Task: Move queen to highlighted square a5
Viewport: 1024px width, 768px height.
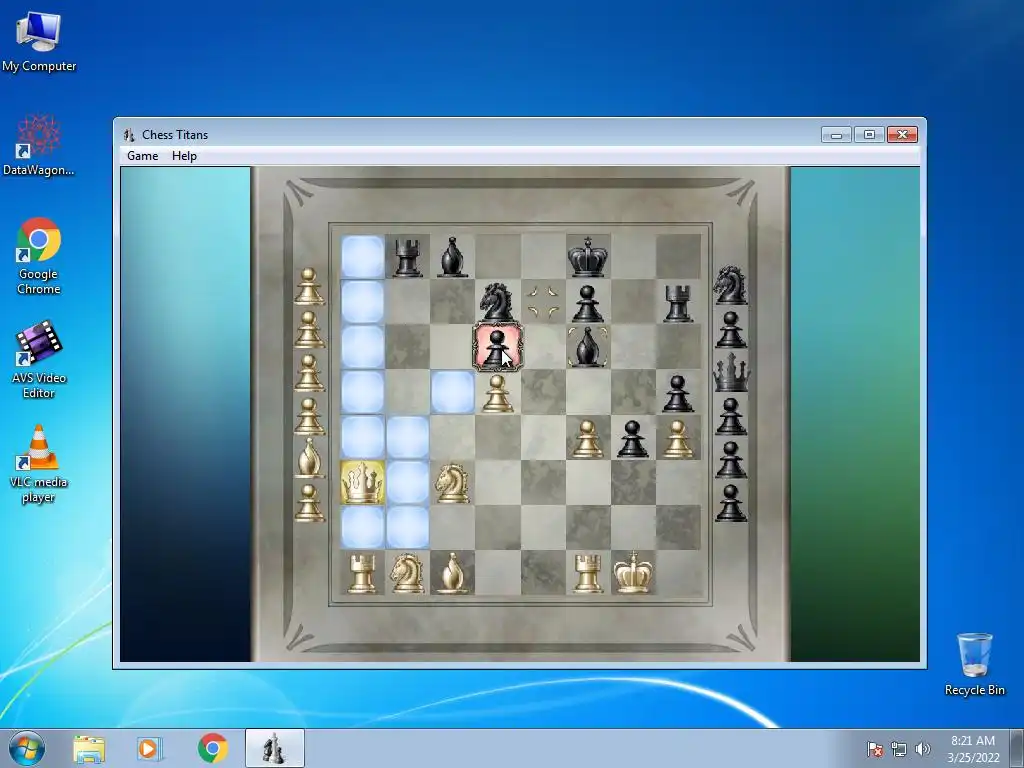Action: pyautogui.click(x=362, y=392)
